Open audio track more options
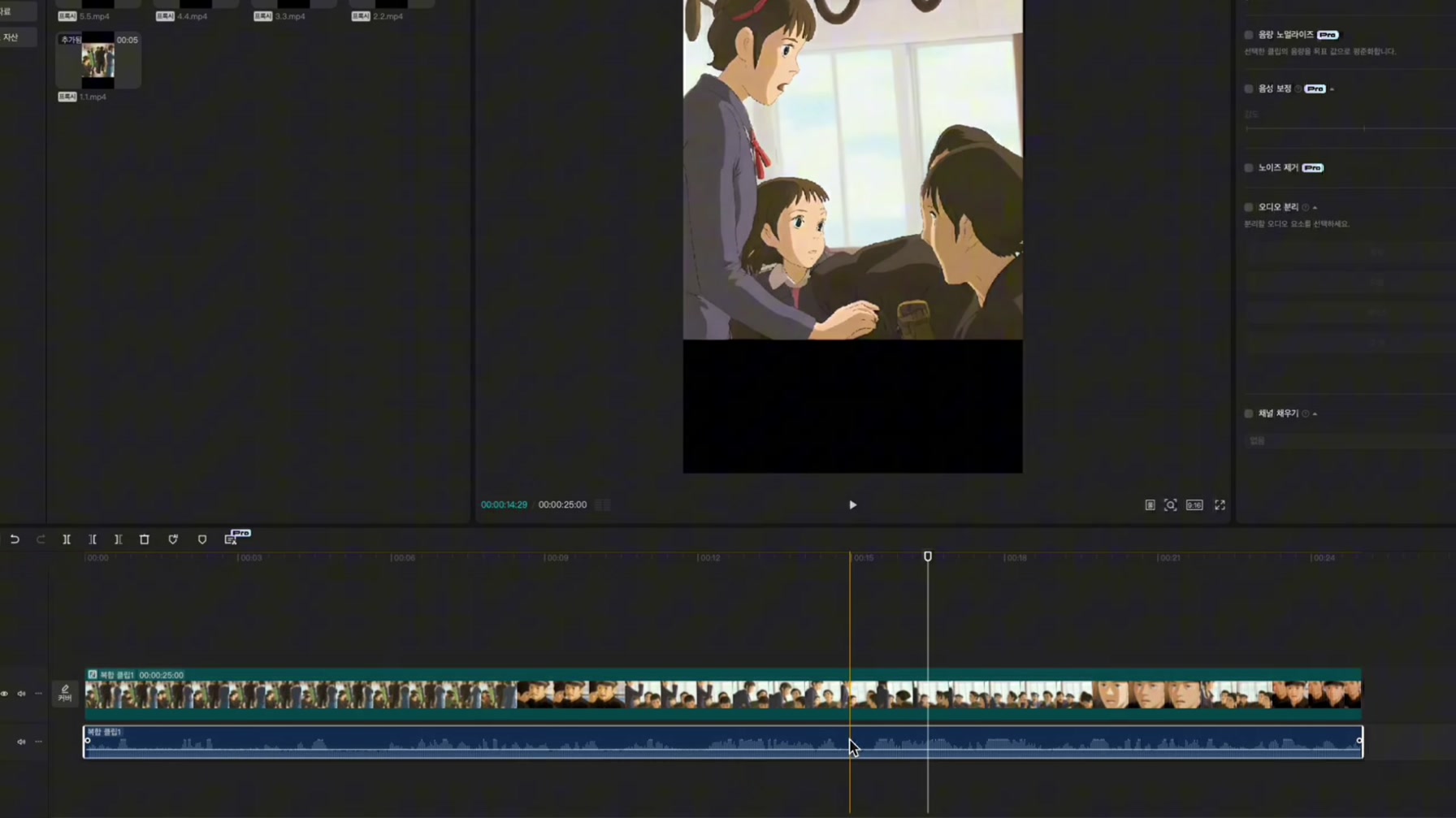Image resolution: width=1456 pixels, height=818 pixels. (38, 742)
